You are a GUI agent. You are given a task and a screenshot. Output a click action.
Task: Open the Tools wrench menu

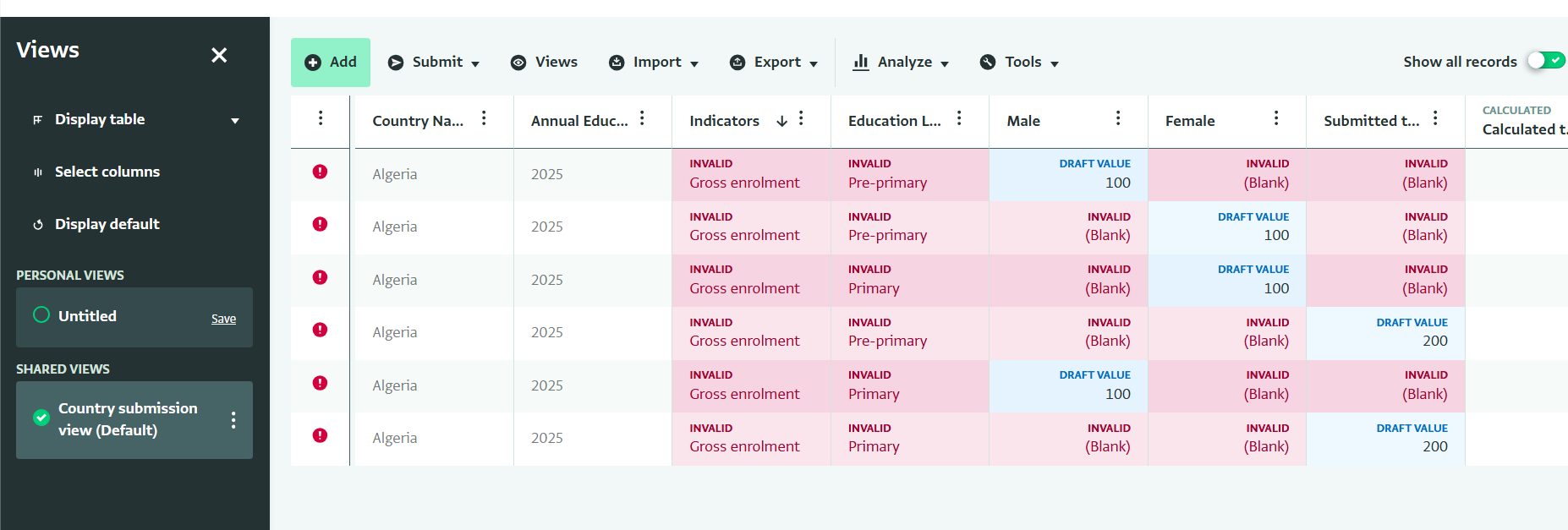tap(1019, 63)
